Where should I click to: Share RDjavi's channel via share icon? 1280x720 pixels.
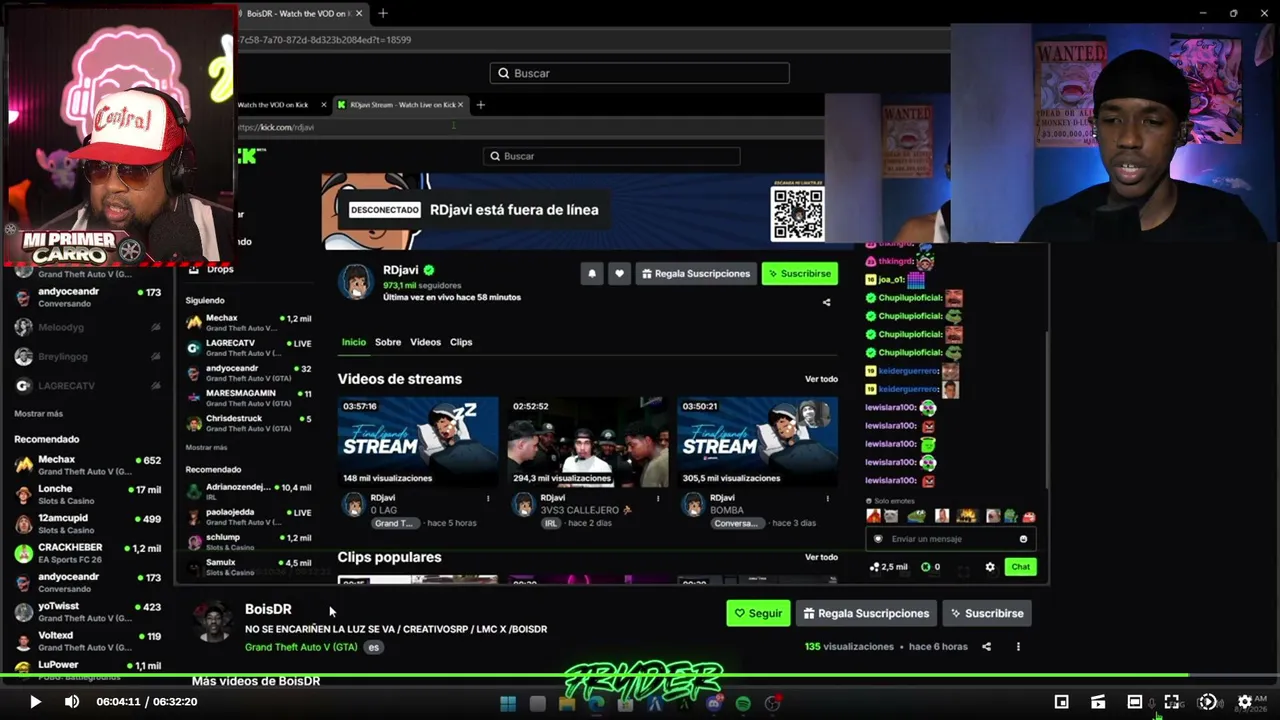pyautogui.click(x=826, y=302)
